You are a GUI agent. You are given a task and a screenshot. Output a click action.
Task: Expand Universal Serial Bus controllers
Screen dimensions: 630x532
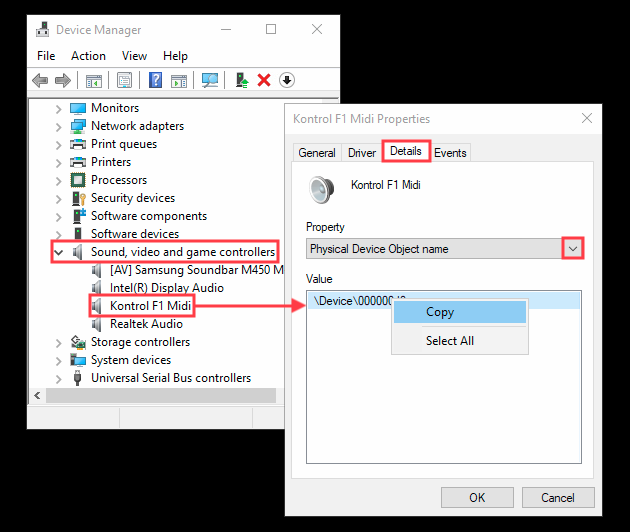(x=59, y=378)
